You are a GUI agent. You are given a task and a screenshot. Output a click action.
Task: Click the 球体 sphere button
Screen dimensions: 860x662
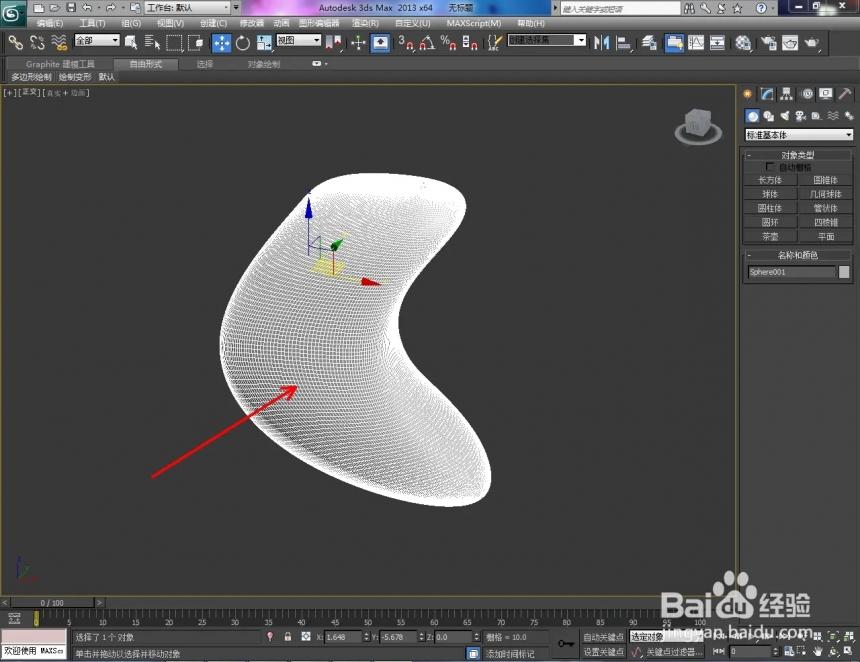point(770,194)
